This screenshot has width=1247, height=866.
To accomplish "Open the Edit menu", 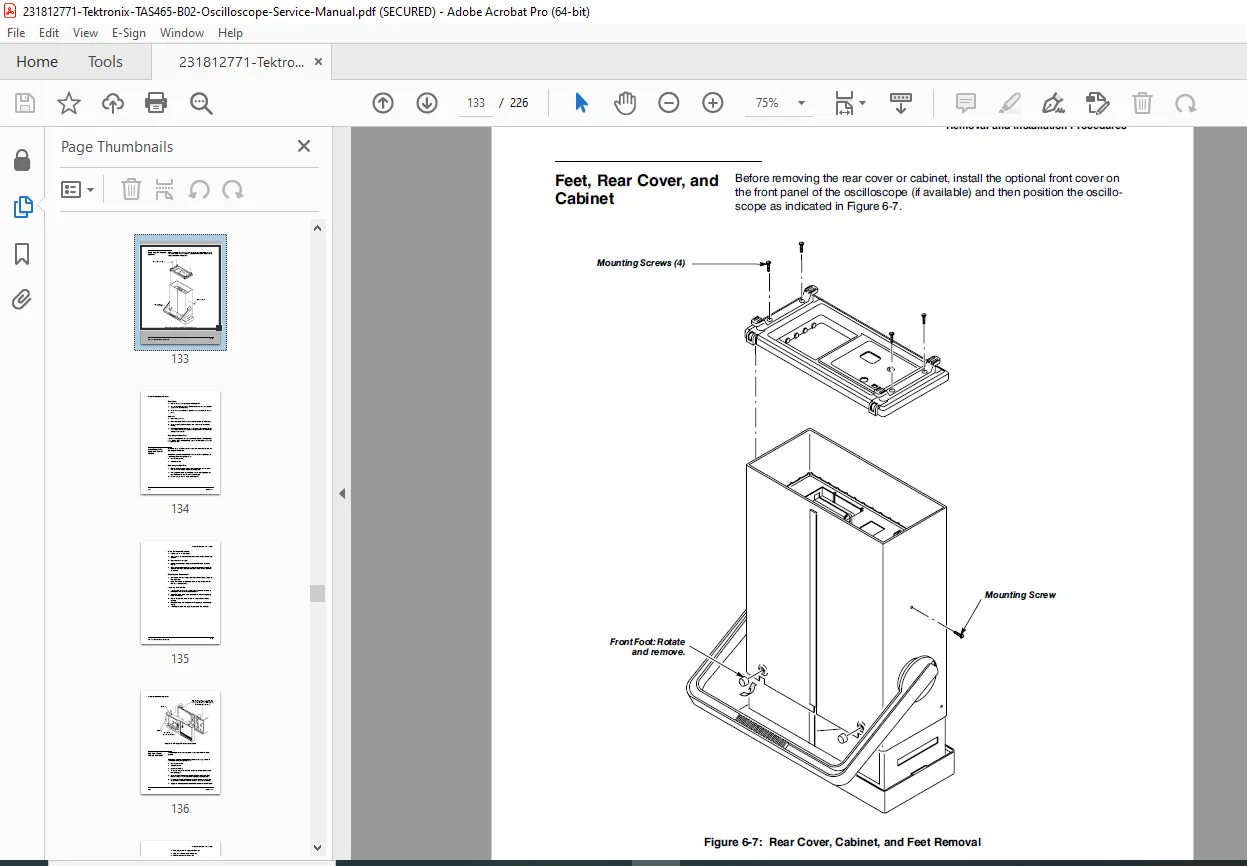I will point(48,32).
